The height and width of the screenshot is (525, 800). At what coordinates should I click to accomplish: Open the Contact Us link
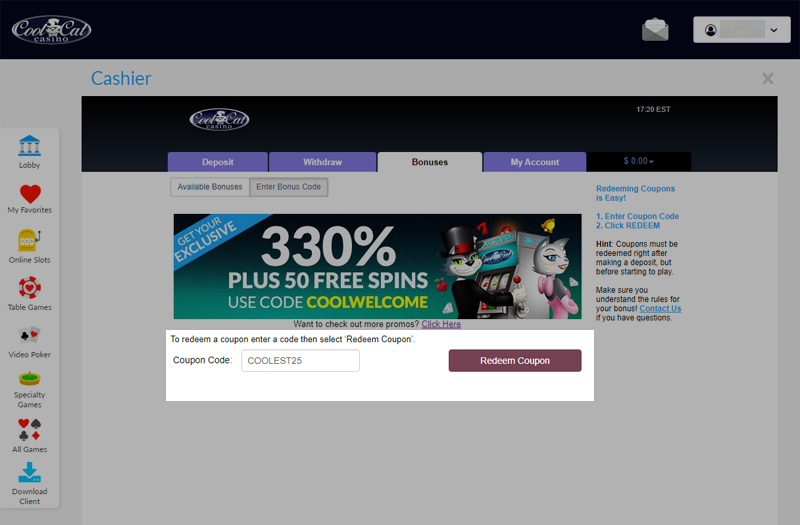tap(660, 309)
